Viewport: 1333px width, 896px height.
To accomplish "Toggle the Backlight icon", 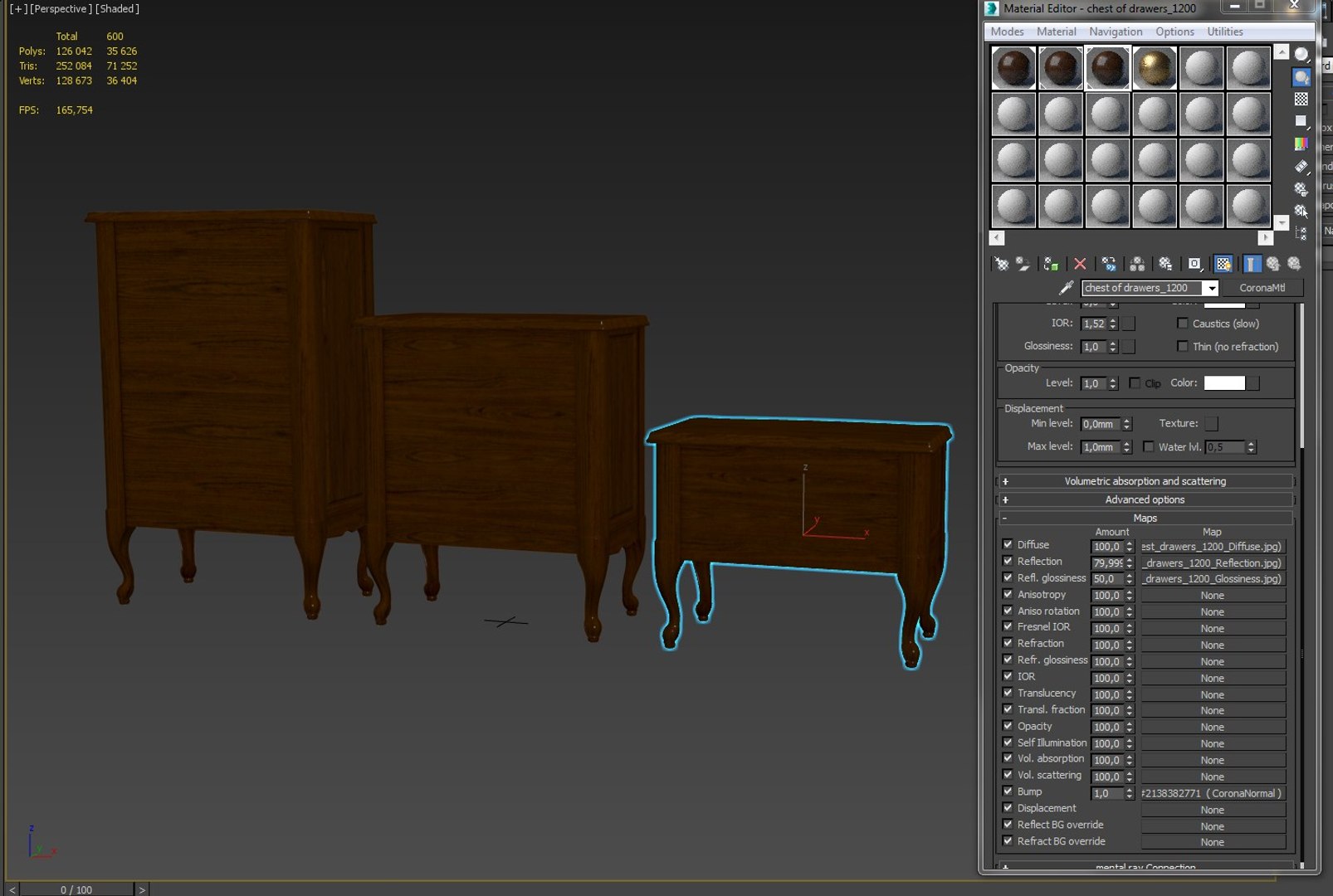I will (1301, 77).
